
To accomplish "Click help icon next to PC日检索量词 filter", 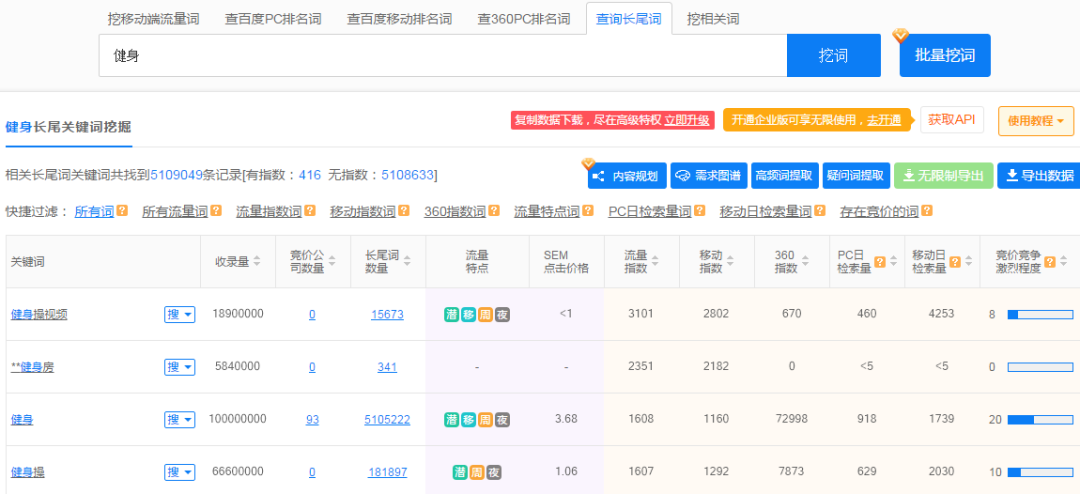I will (x=700, y=210).
